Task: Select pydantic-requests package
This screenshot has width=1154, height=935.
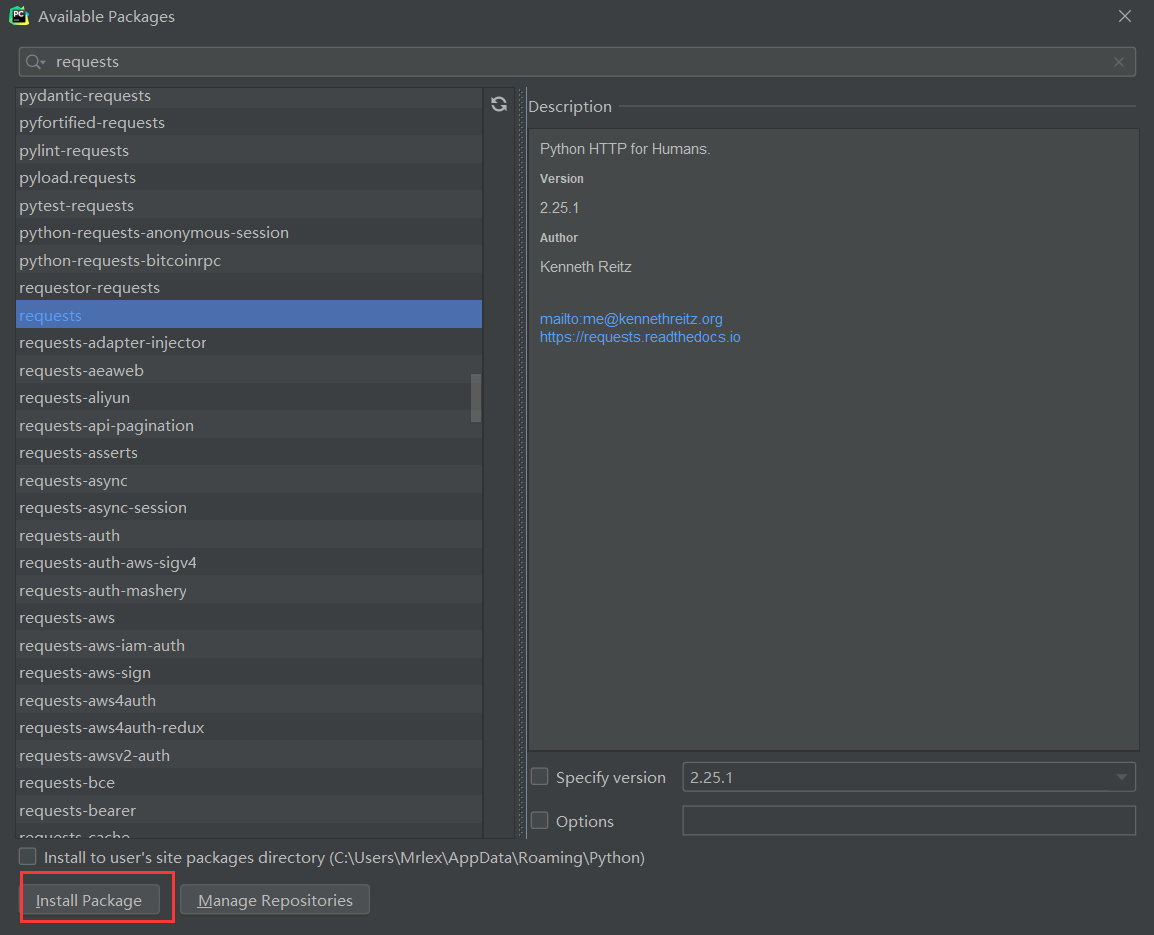Action: [x=249, y=96]
